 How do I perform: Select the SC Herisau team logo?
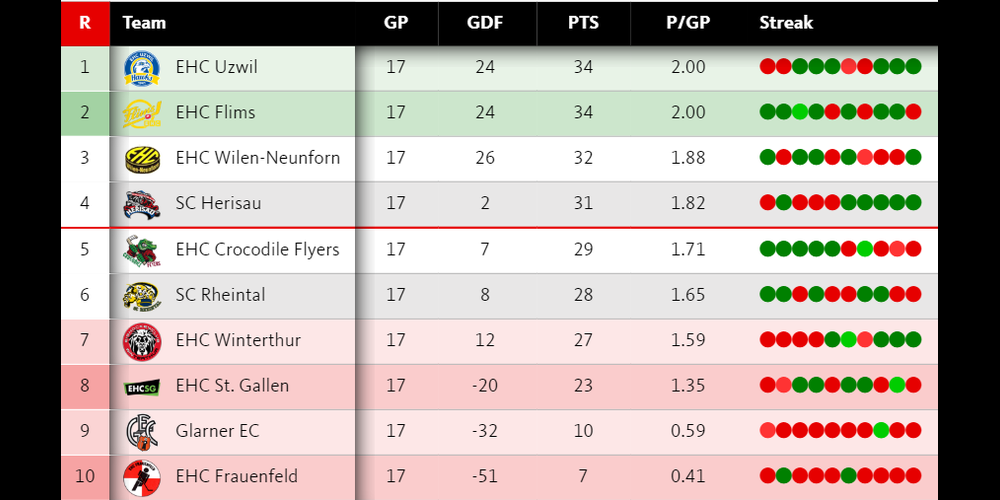[142, 204]
